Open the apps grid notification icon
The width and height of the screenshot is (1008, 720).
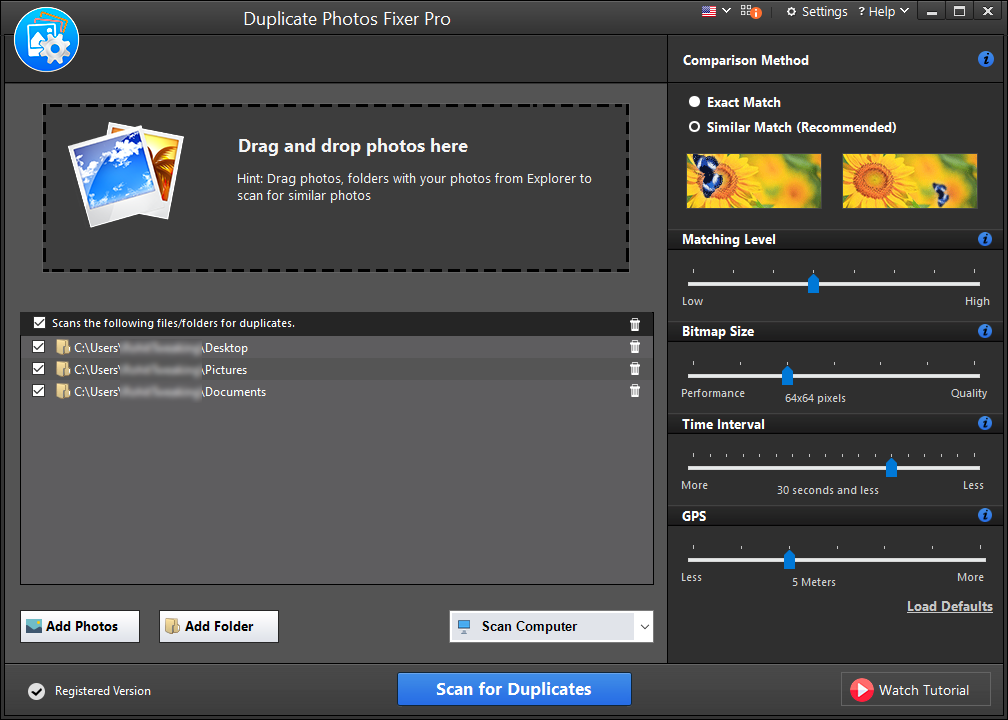(x=750, y=11)
